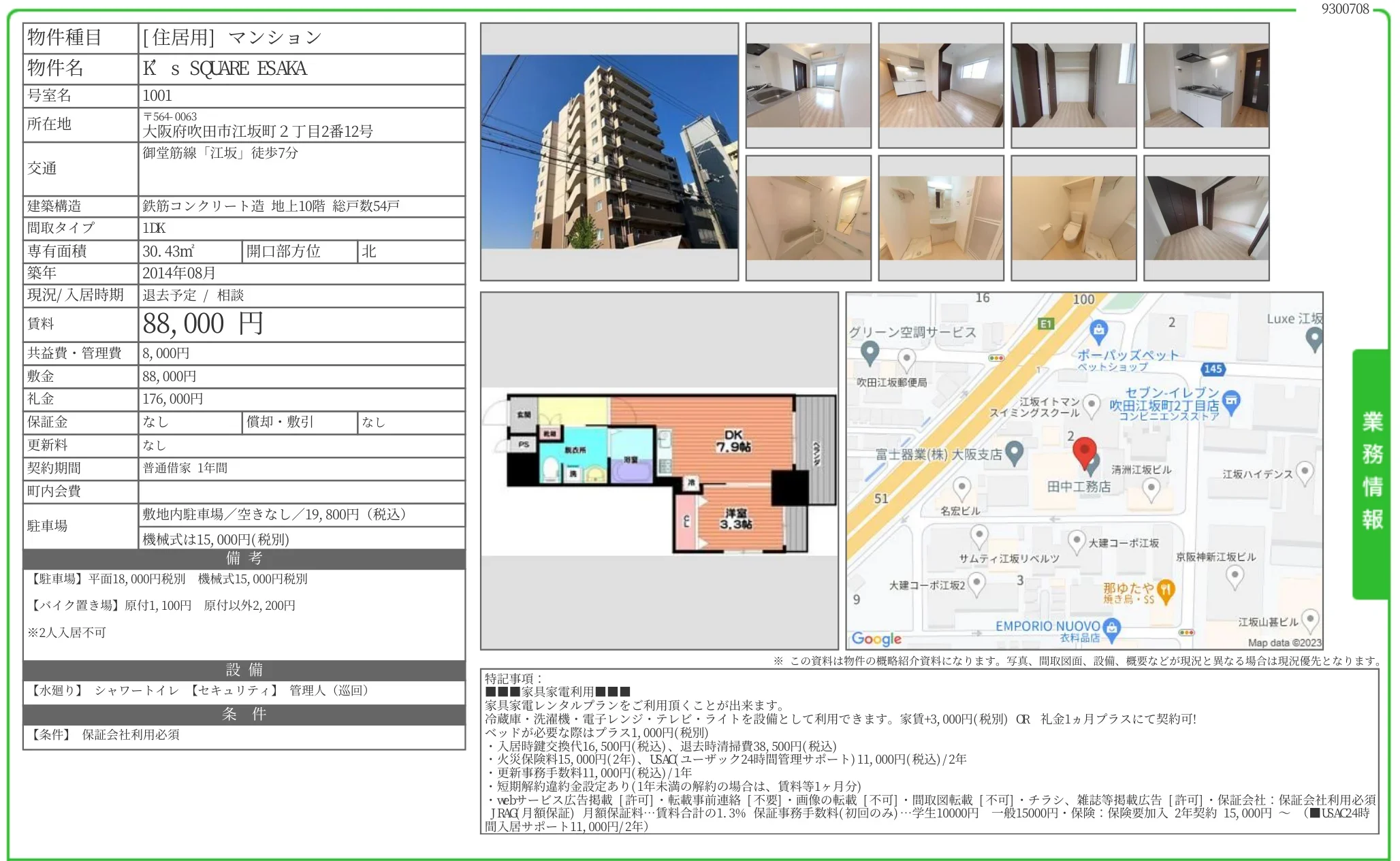This screenshot has height=861, width=1400.
Task: Click the K's SQUARE ESAKA property name
Action: click(x=225, y=69)
